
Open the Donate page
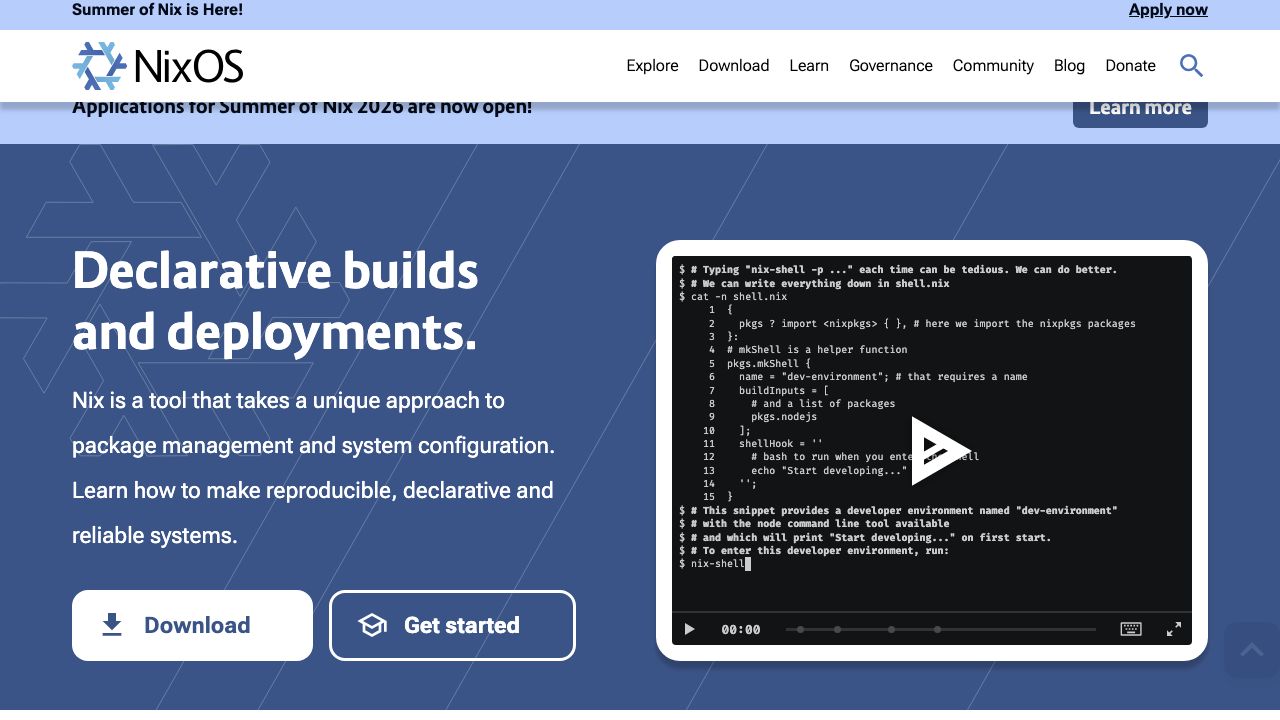tap(1130, 65)
